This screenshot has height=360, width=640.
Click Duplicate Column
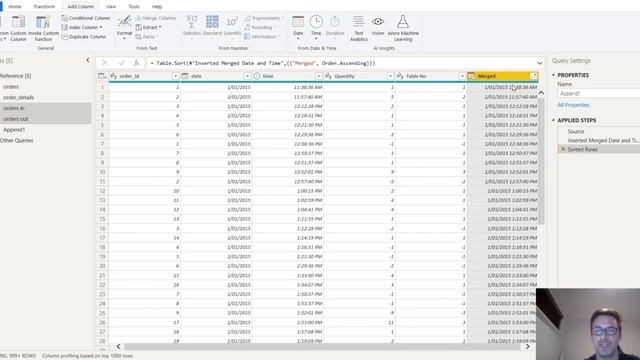click(x=84, y=37)
